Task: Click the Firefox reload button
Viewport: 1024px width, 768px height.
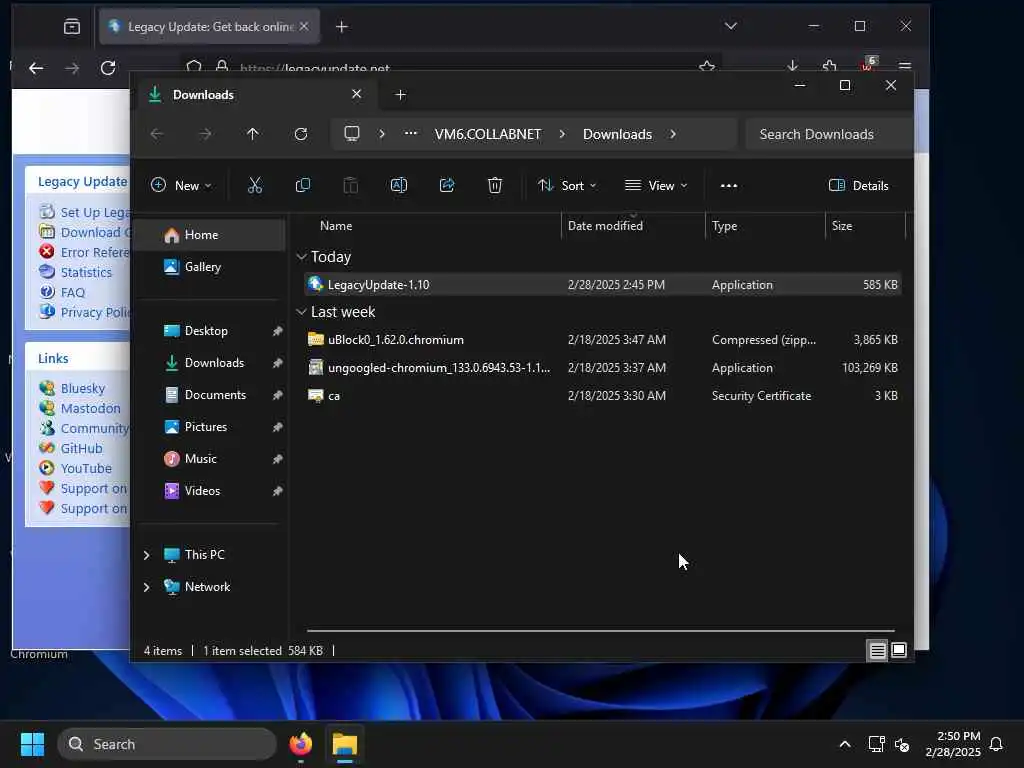Action: [x=108, y=67]
